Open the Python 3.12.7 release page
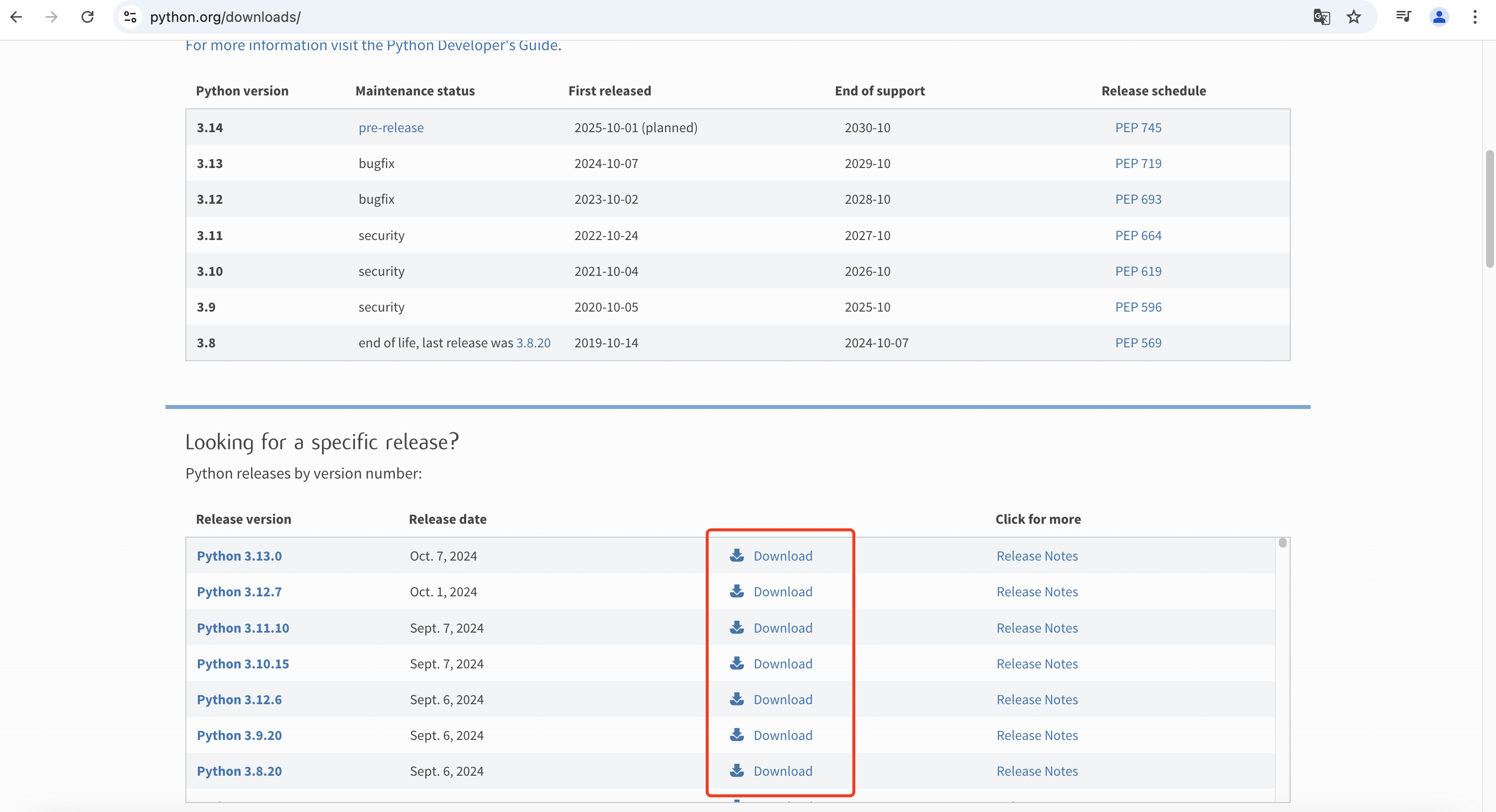The height and width of the screenshot is (812, 1496). [x=239, y=592]
